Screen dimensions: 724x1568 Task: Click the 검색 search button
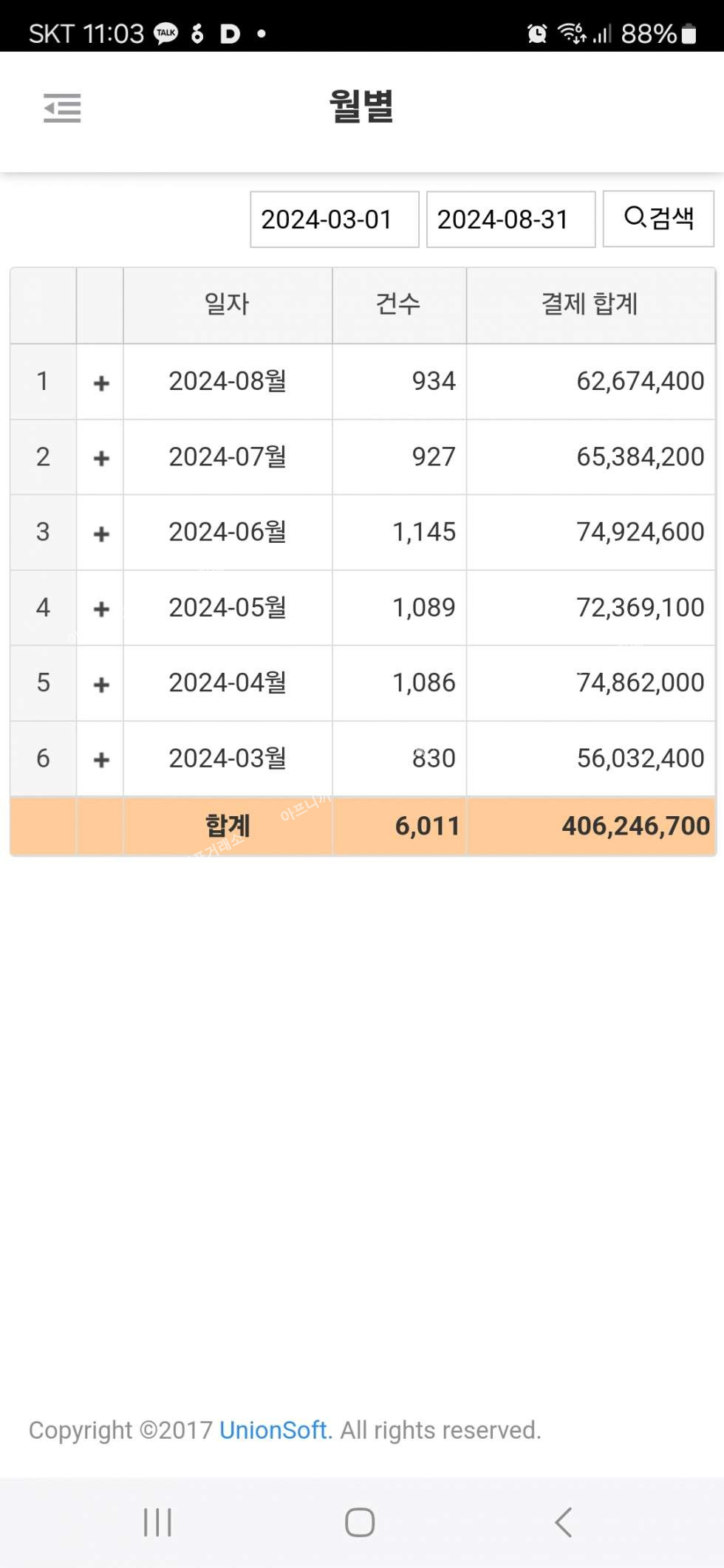tap(658, 219)
